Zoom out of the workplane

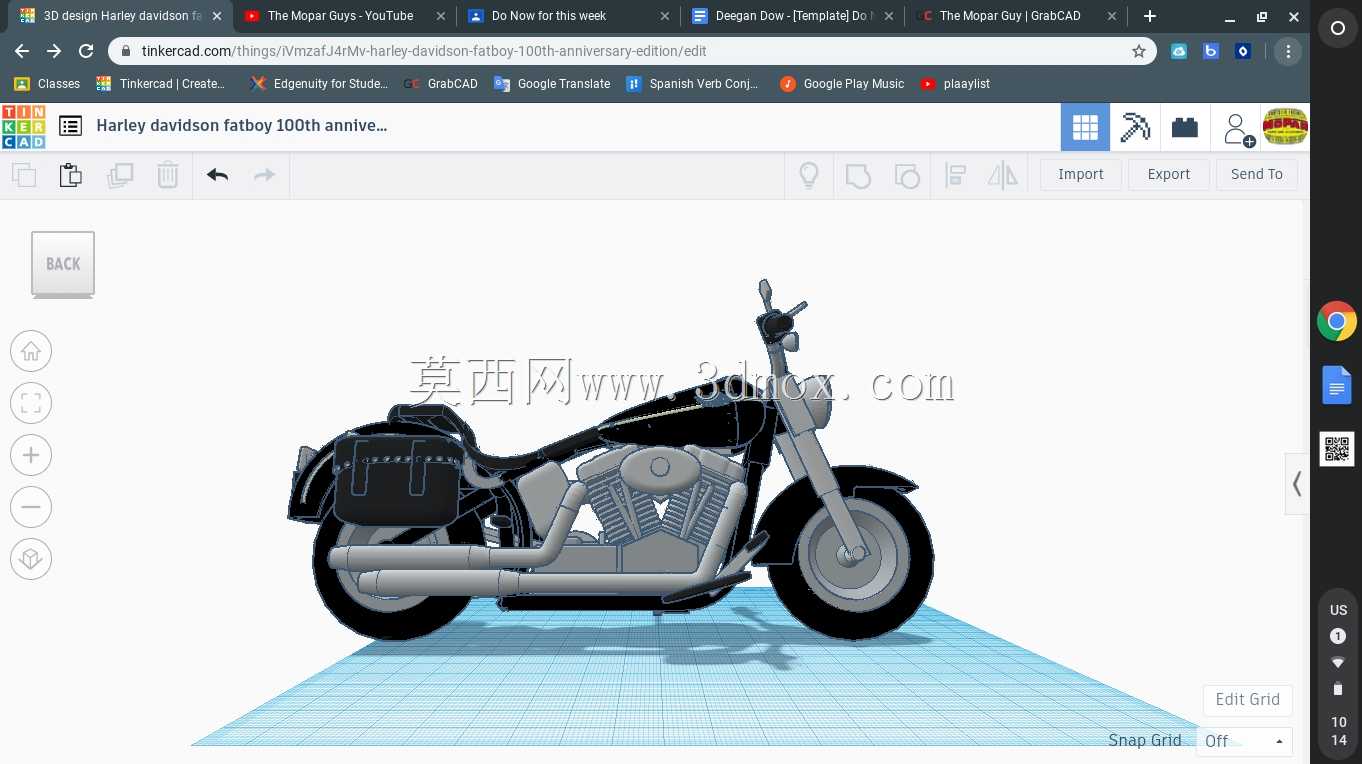click(x=31, y=507)
